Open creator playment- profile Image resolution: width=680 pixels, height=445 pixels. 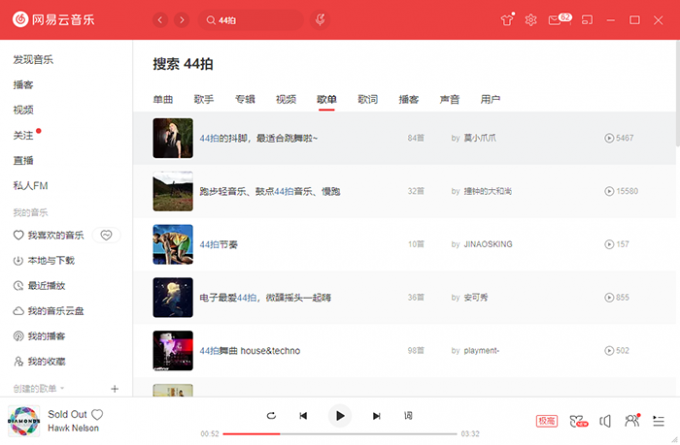pyautogui.click(x=481, y=350)
